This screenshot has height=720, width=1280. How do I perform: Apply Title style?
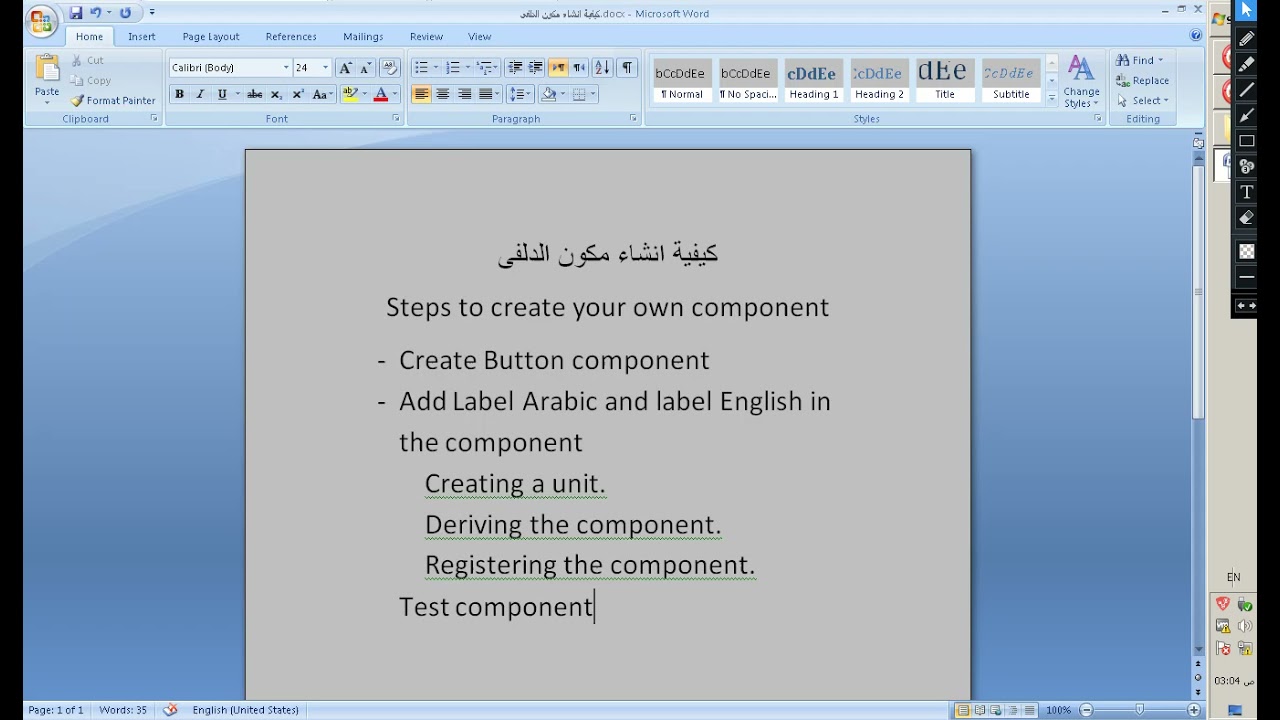(x=944, y=81)
